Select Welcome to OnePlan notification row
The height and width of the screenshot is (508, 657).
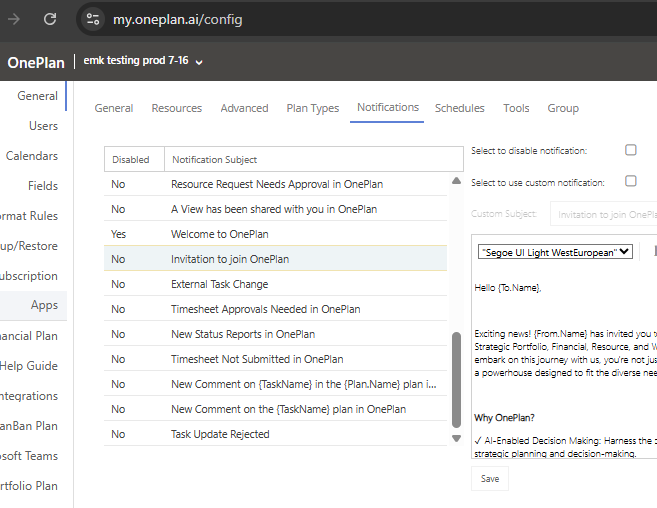[275, 234]
